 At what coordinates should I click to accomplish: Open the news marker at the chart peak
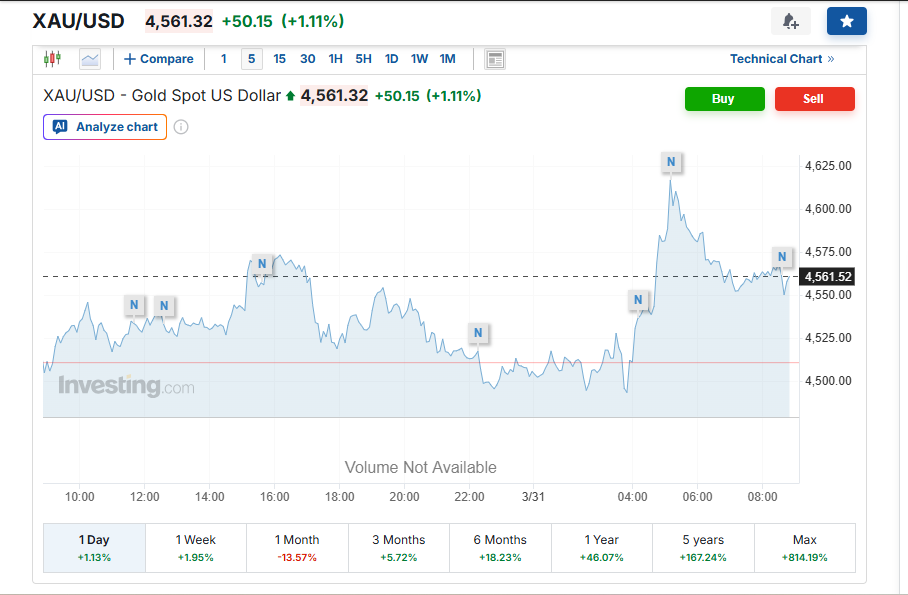(x=671, y=161)
